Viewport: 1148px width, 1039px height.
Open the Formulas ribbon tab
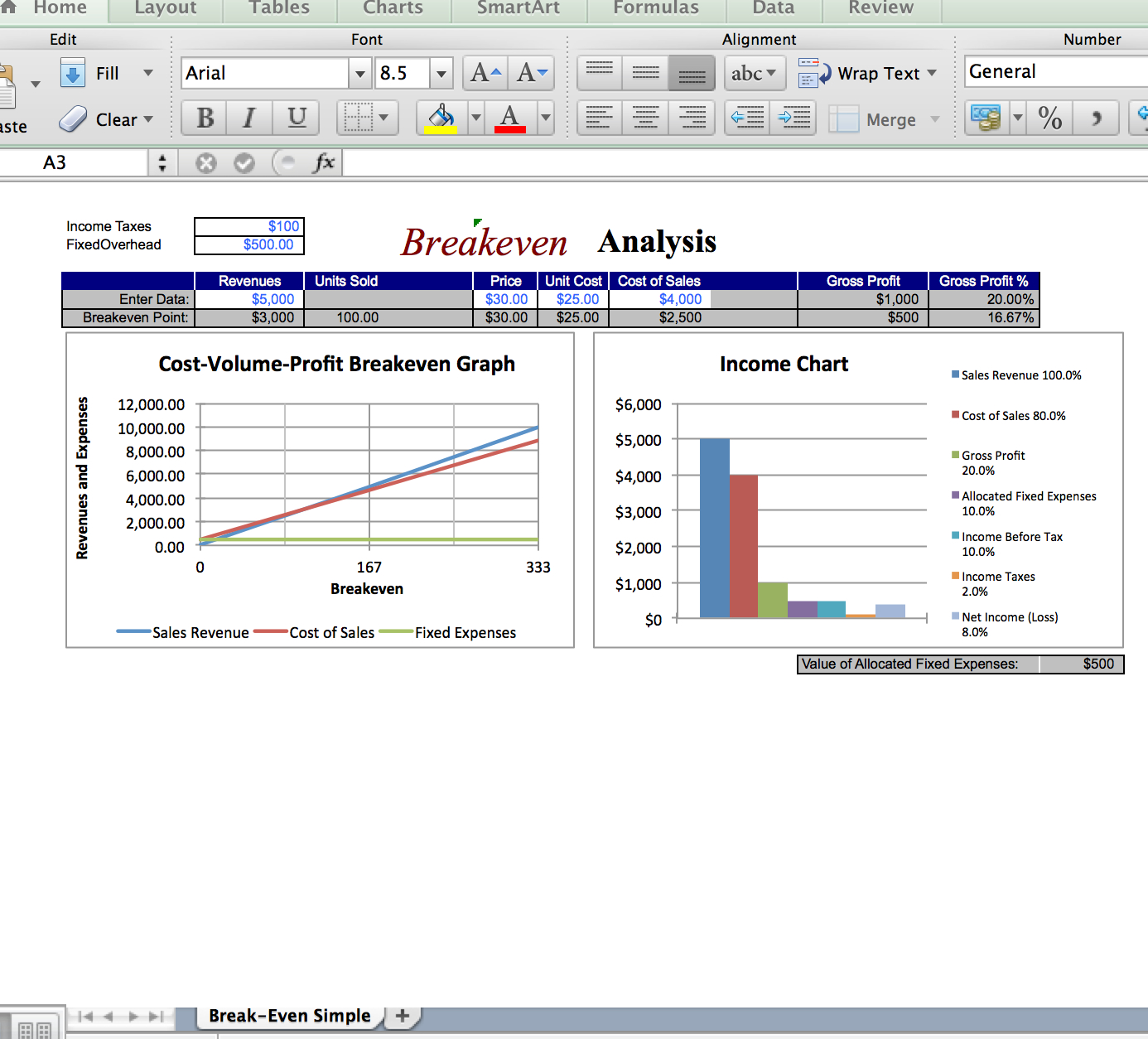(656, 8)
